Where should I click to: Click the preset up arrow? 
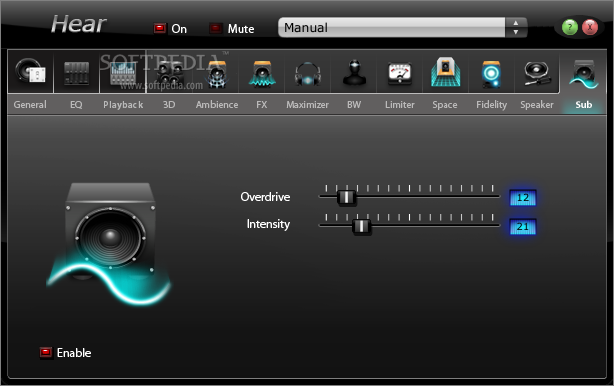[516, 23]
